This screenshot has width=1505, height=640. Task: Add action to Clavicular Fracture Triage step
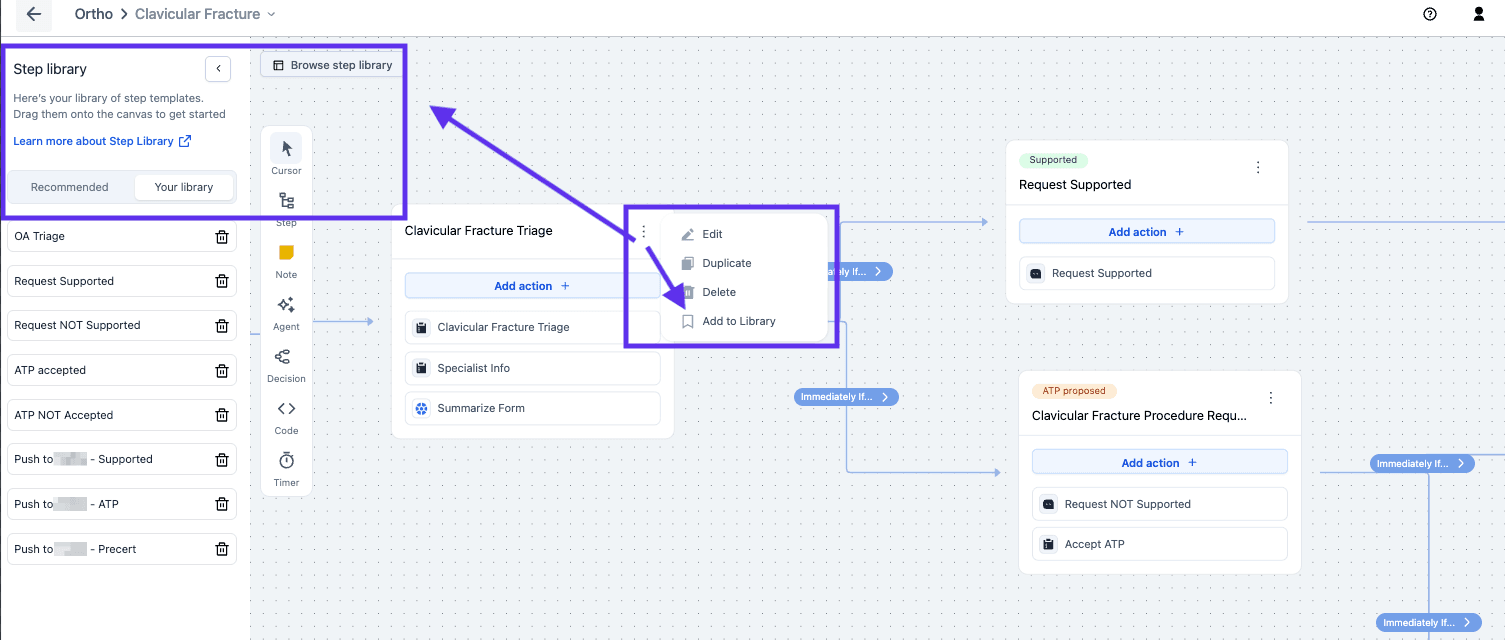tap(532, 286)
